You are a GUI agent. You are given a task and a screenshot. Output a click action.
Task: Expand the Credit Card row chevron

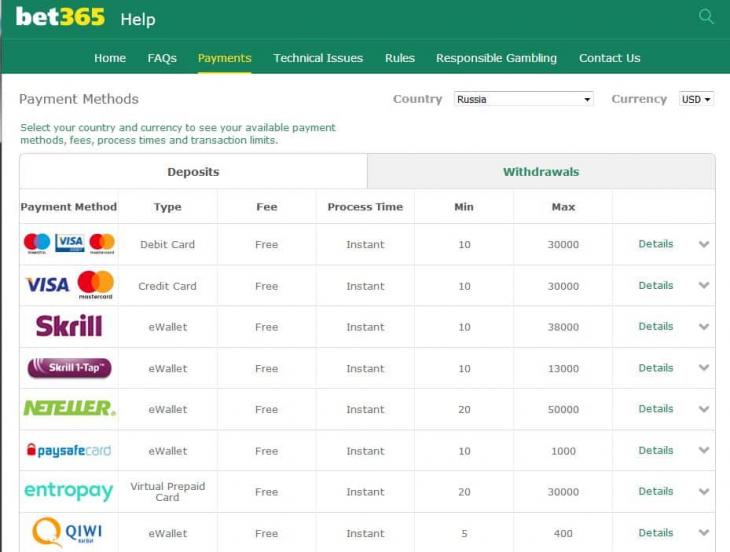pyautogui.click(x=704, y=285)
